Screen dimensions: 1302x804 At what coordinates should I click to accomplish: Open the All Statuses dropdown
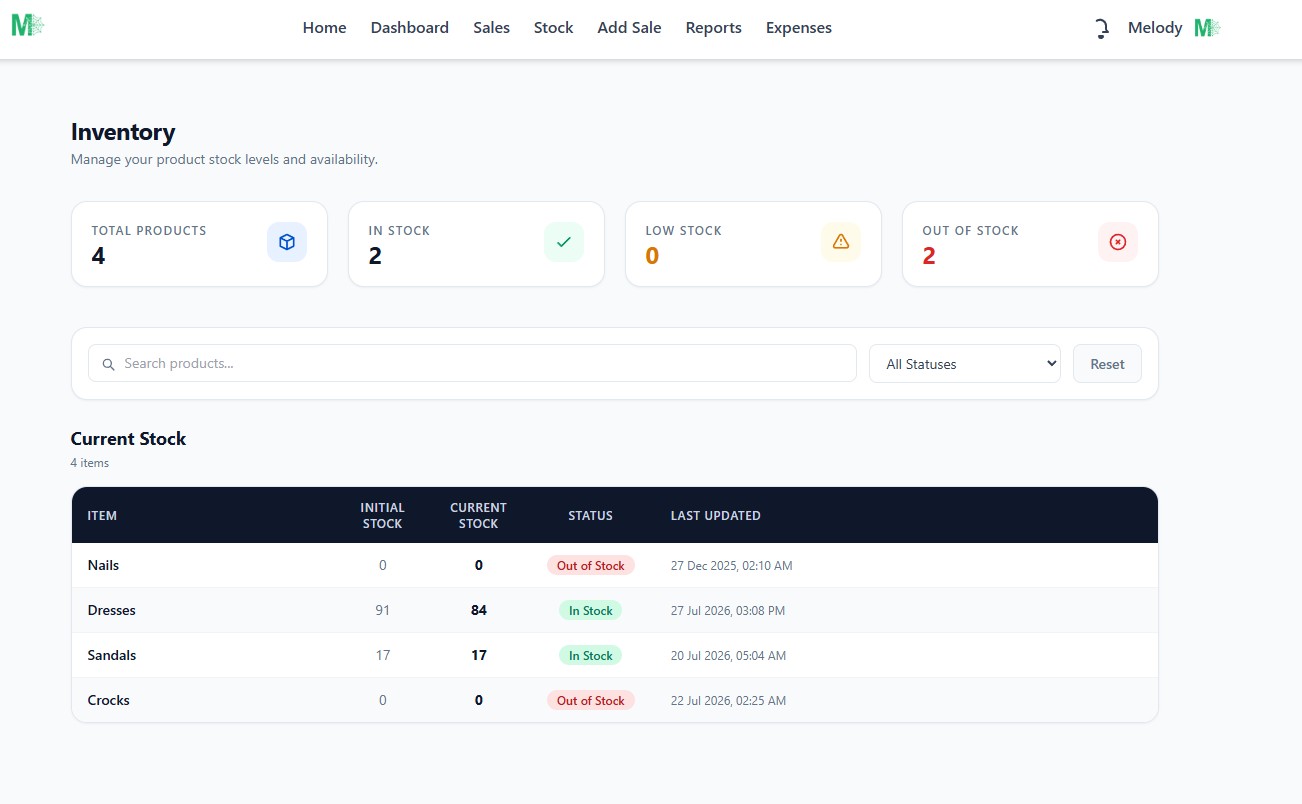tap(965, 364)
